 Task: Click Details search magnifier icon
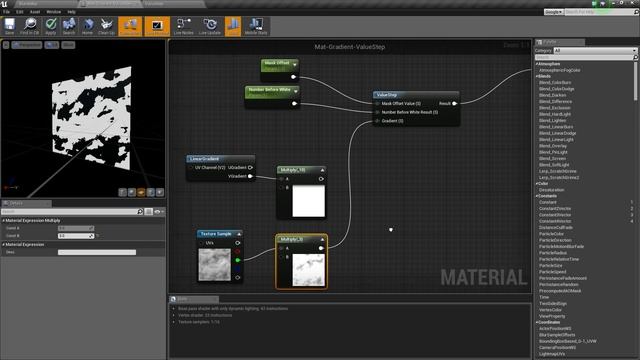pos(140,211)
